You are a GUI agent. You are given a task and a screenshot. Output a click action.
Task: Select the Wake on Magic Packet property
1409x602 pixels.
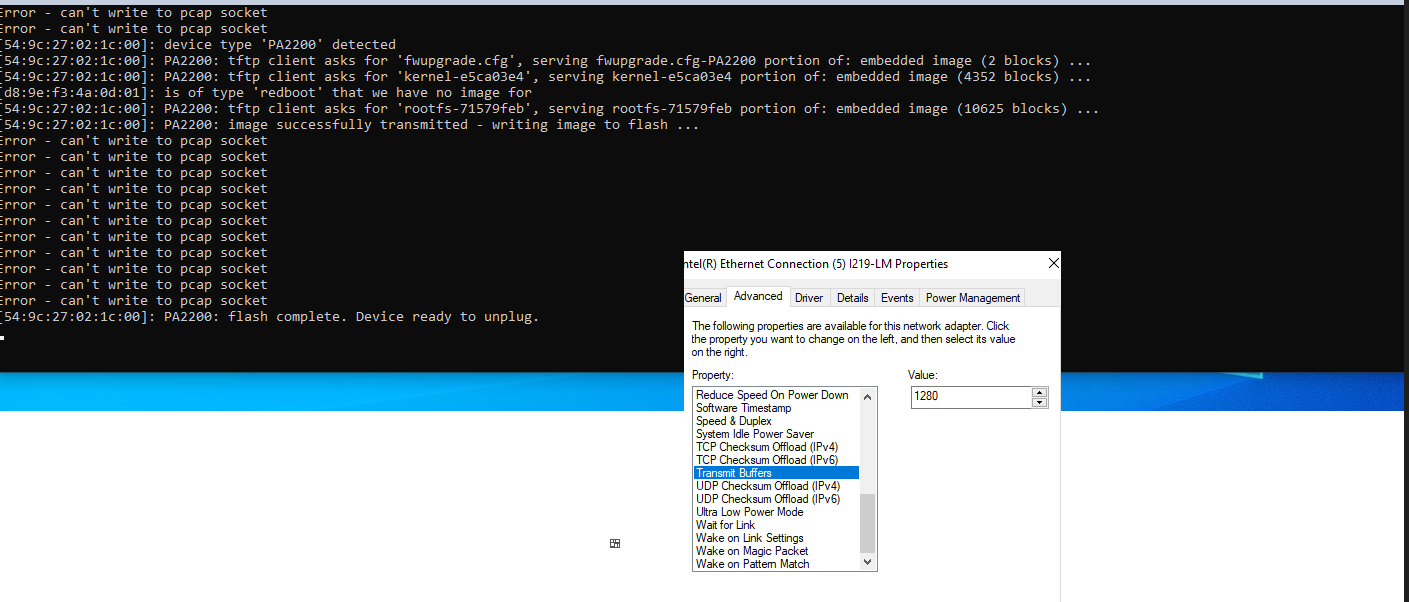click(752, 550)
